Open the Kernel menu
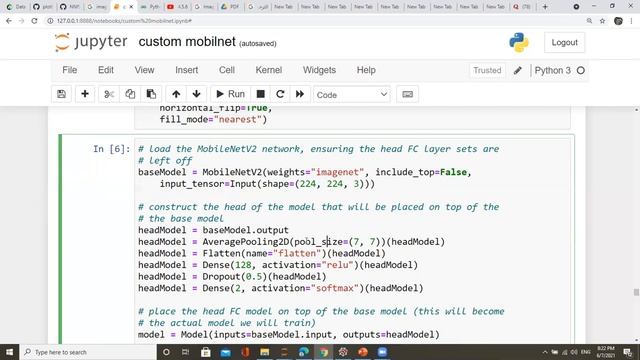Image resolution: width=640 pixels, height=360 pixels. 269,70
